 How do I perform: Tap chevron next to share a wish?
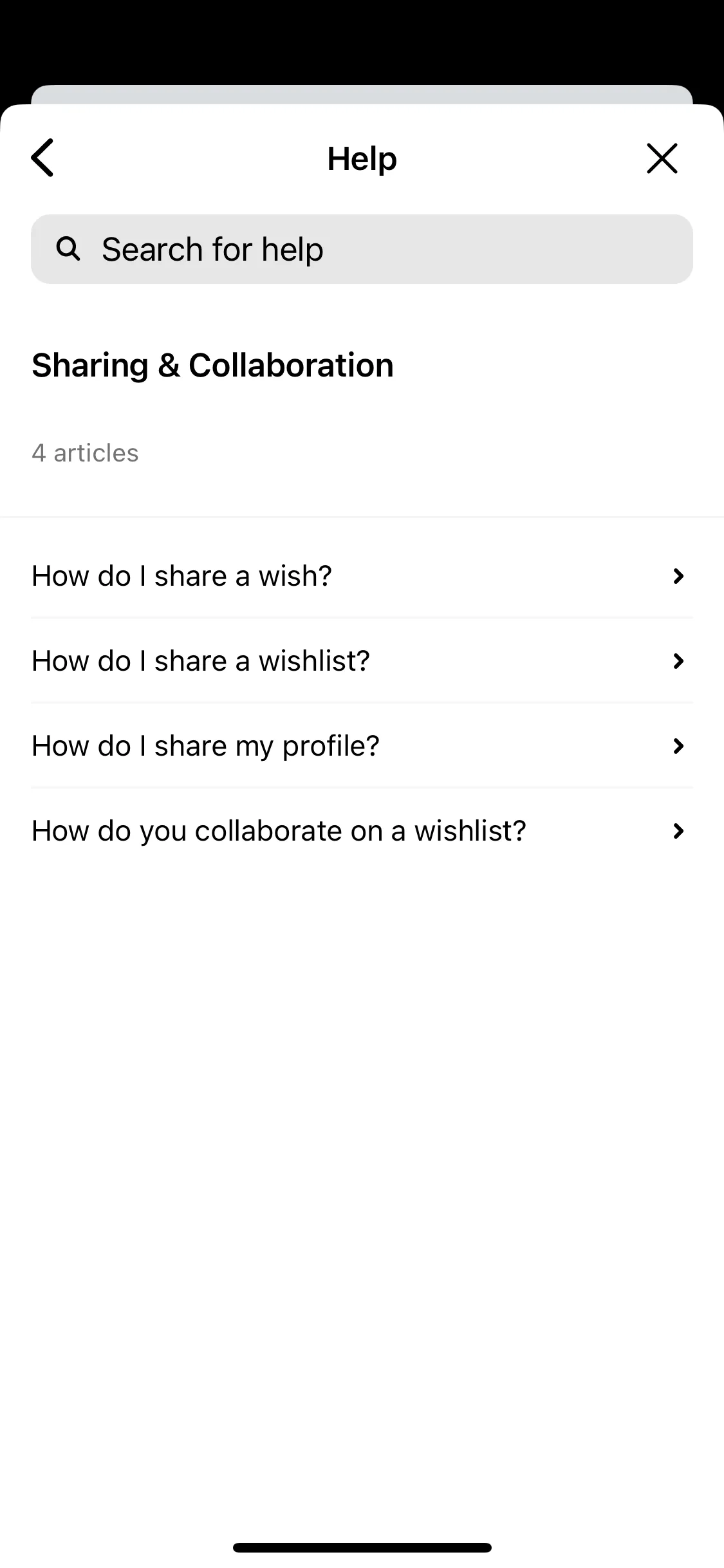(678, 576)
